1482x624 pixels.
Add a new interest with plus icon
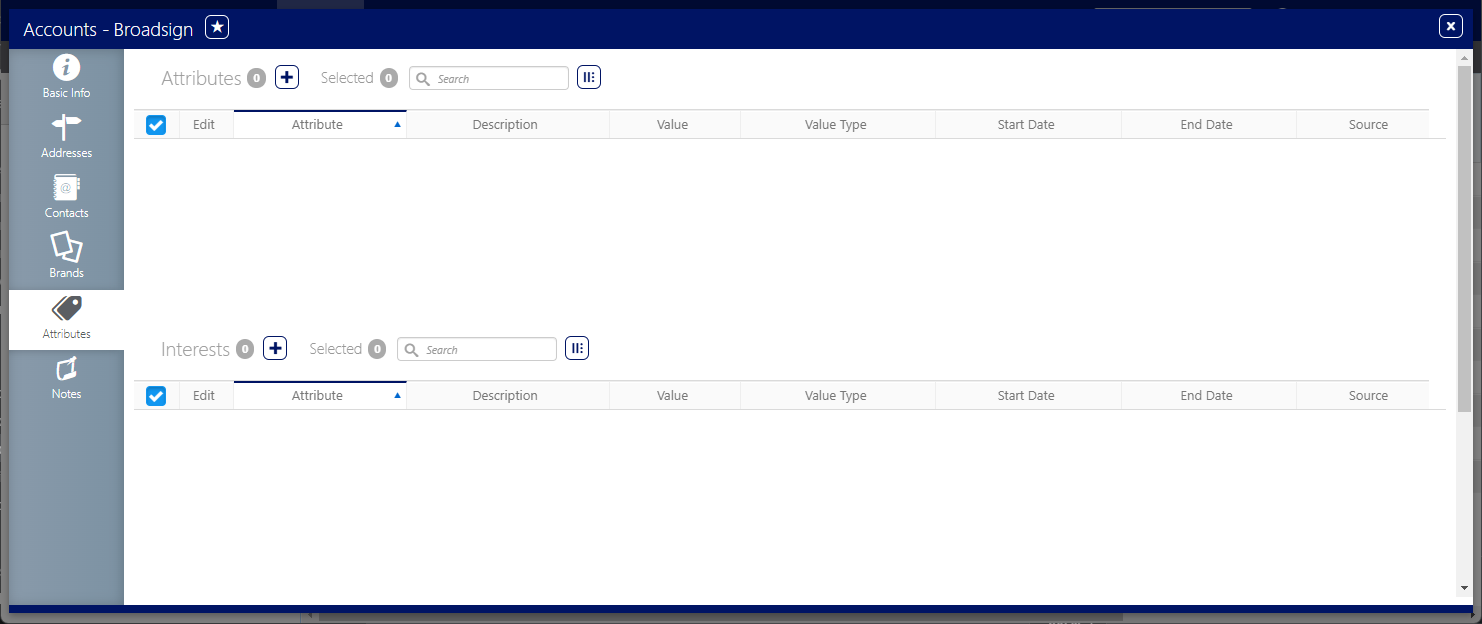click(275, 348)
